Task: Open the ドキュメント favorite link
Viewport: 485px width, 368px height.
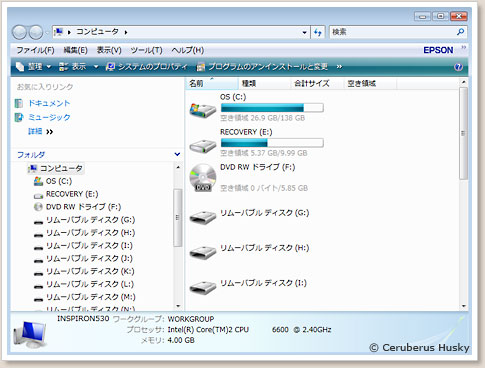Action: click(x=49, y=103)
